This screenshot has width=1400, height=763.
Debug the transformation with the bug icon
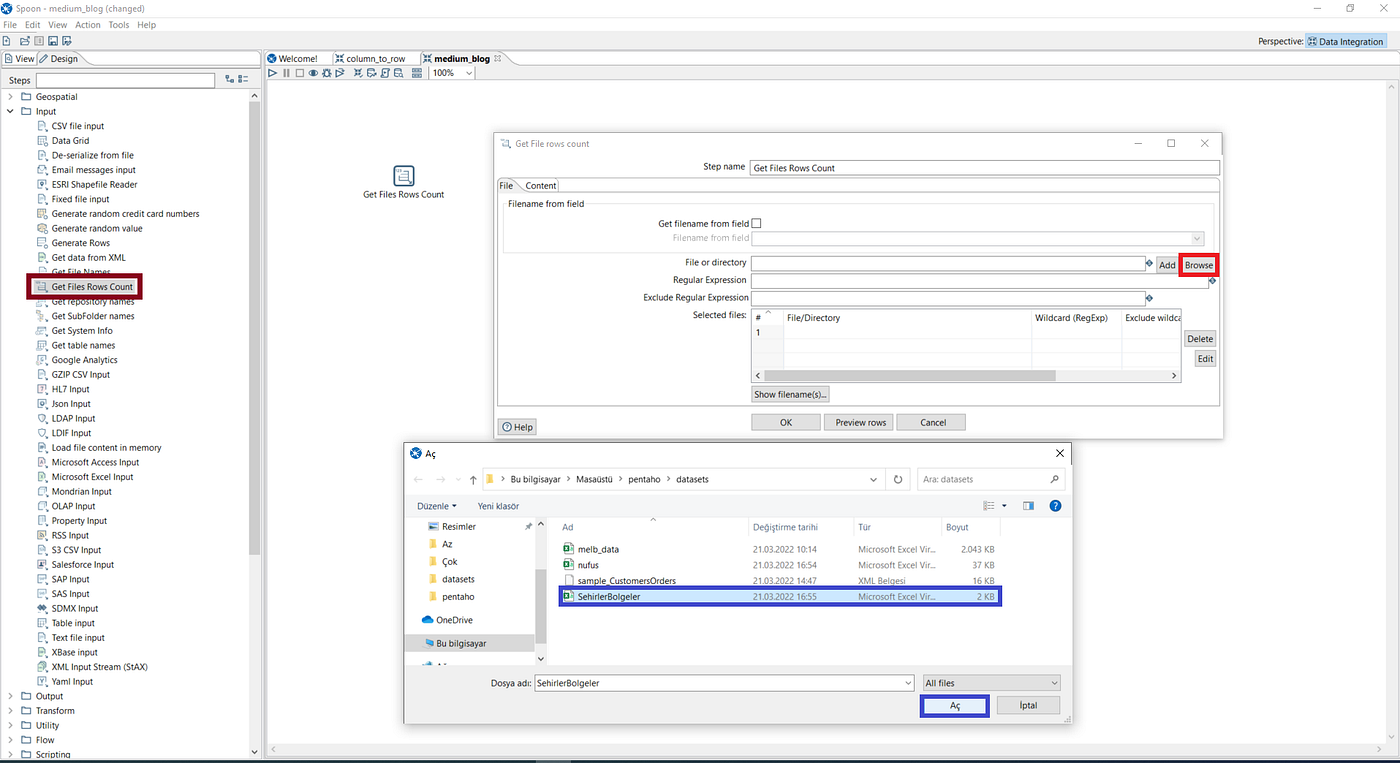coord(327,72)
